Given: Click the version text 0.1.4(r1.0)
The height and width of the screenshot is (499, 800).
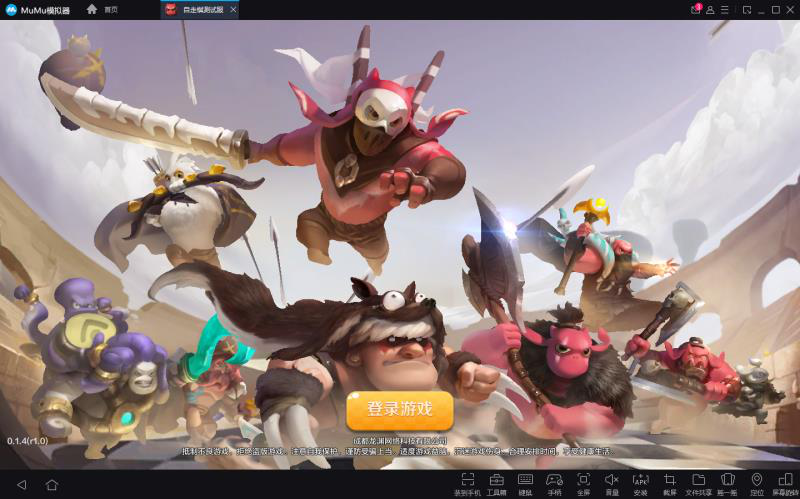Looking at the screenshot, I should pos(28,440).
